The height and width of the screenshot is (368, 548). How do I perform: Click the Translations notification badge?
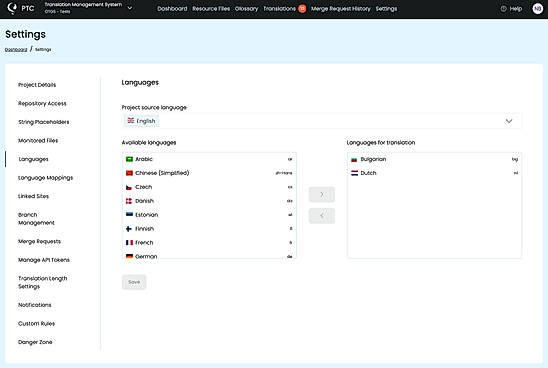point(302,9)
